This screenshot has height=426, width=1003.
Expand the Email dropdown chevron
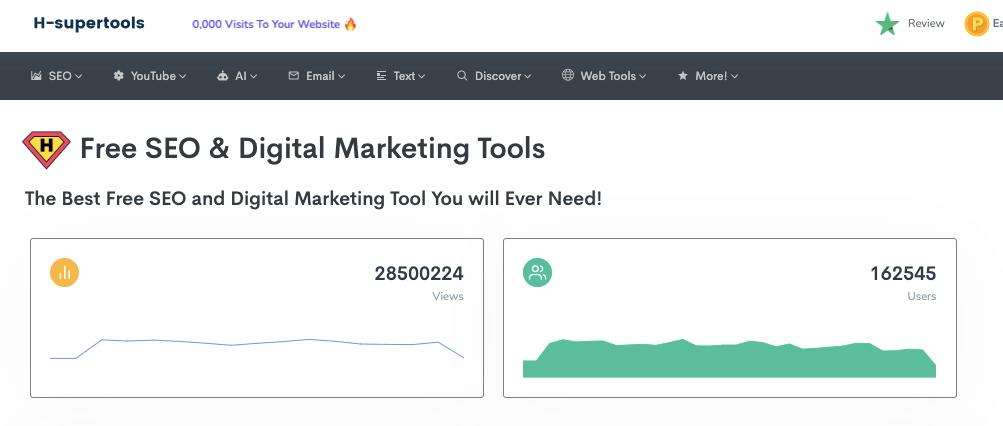(x=342, y=76)
